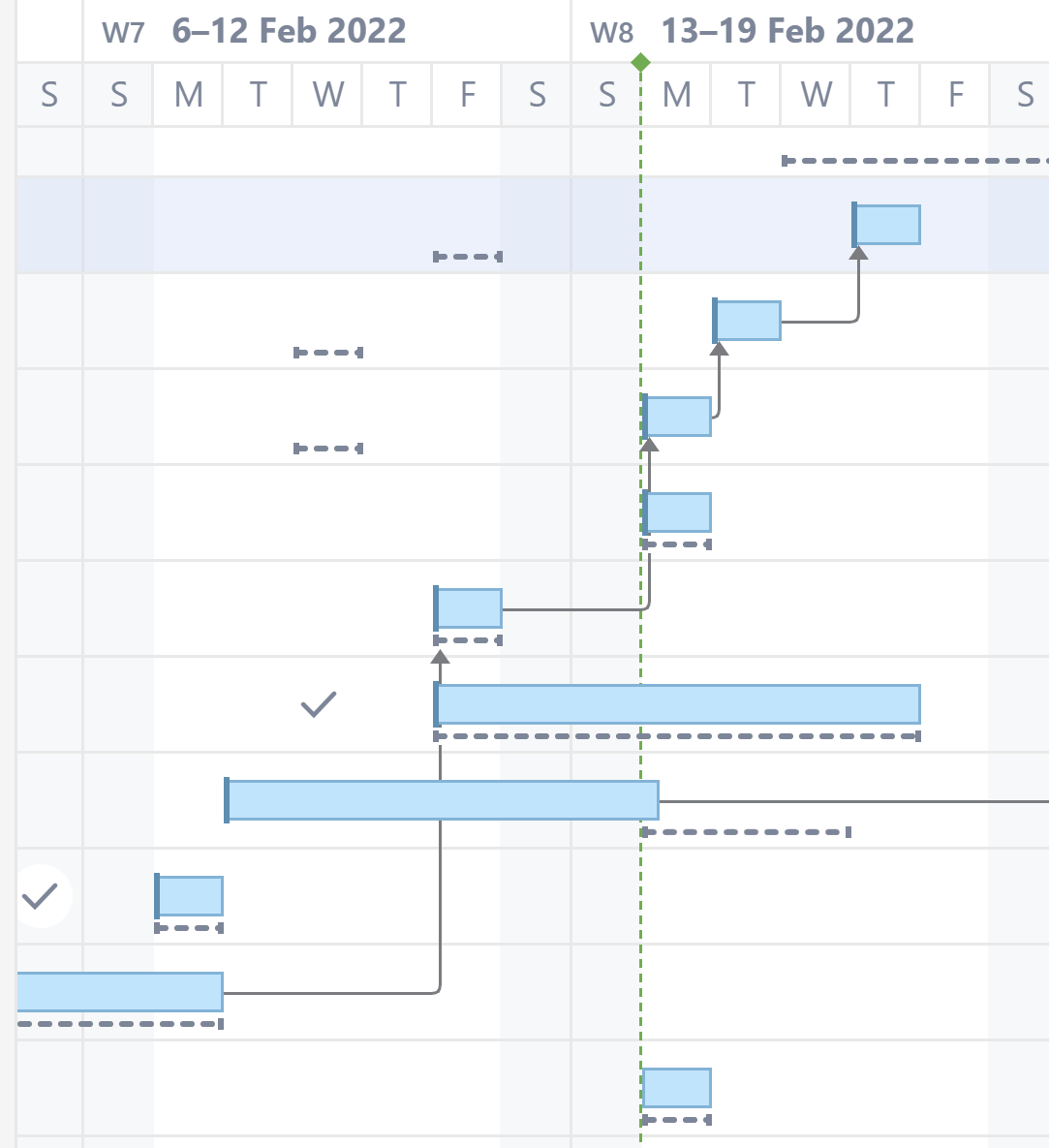Image resolution: width=1049 pixels, height=1148 pixels.
Task: Click the dashed baseline bar starting Wednesday in top row
Action: [915, 161]
